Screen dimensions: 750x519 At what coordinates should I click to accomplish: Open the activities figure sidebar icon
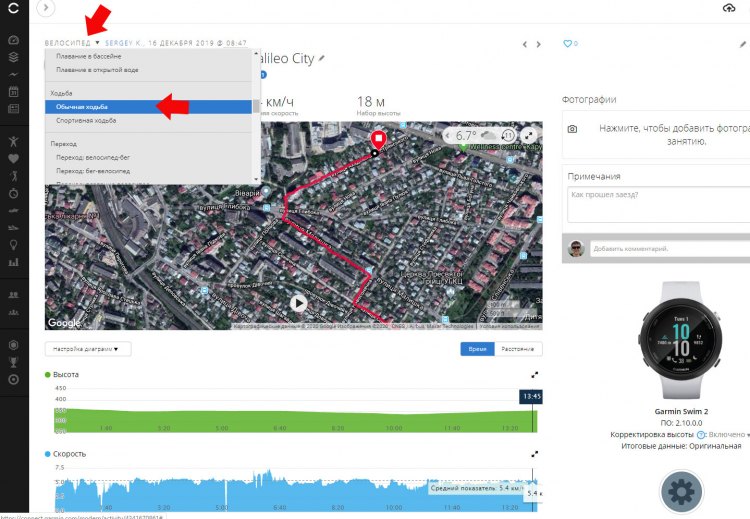pos(14,141)
